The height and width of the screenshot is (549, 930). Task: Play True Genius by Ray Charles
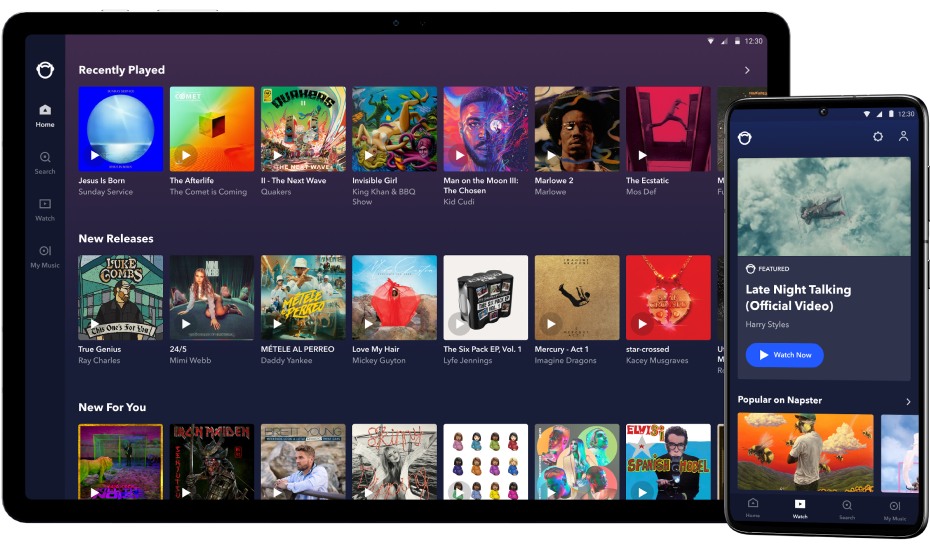(x=95, y=324)
